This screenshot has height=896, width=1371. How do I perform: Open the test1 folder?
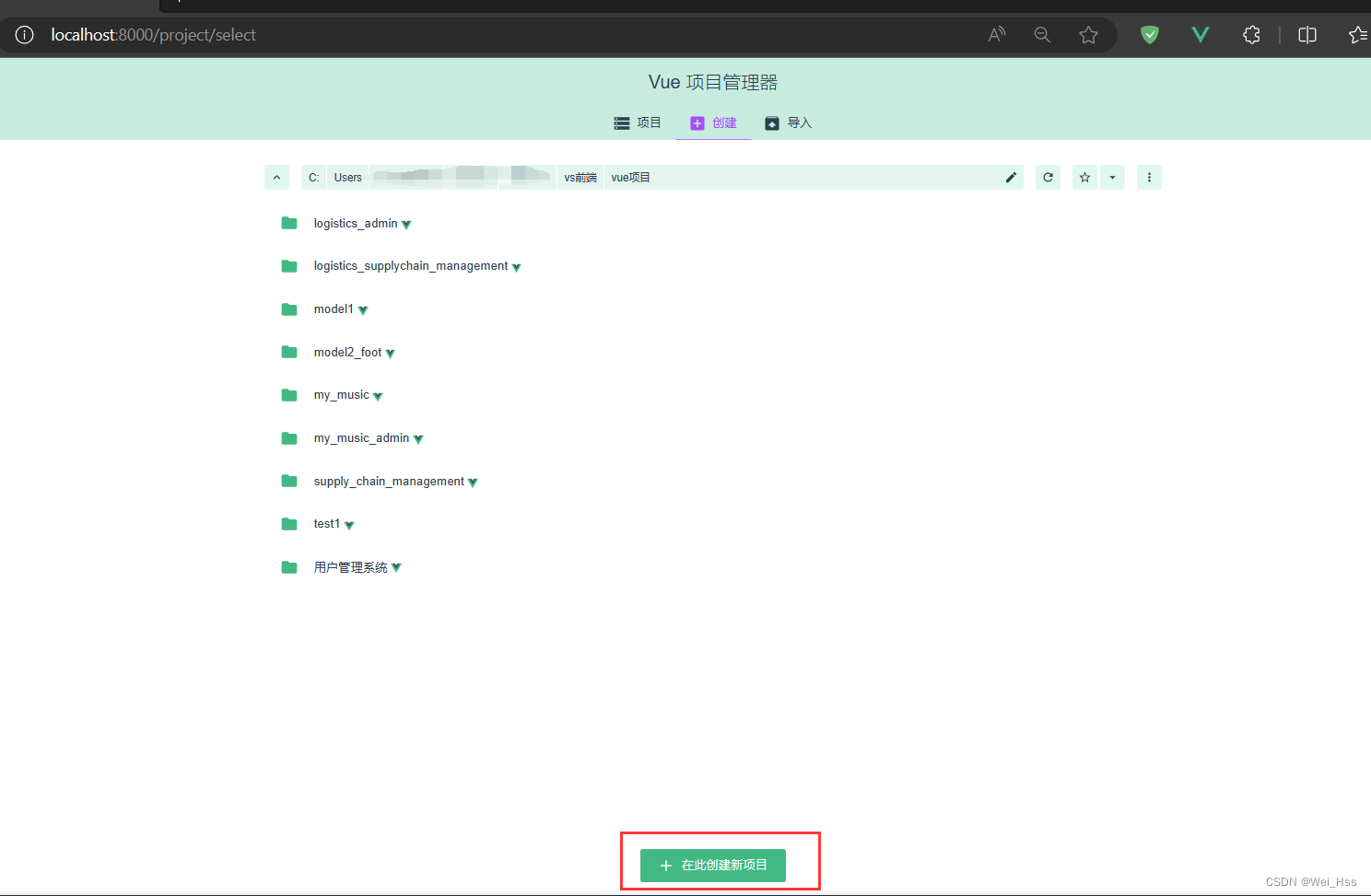coord(326,524)
